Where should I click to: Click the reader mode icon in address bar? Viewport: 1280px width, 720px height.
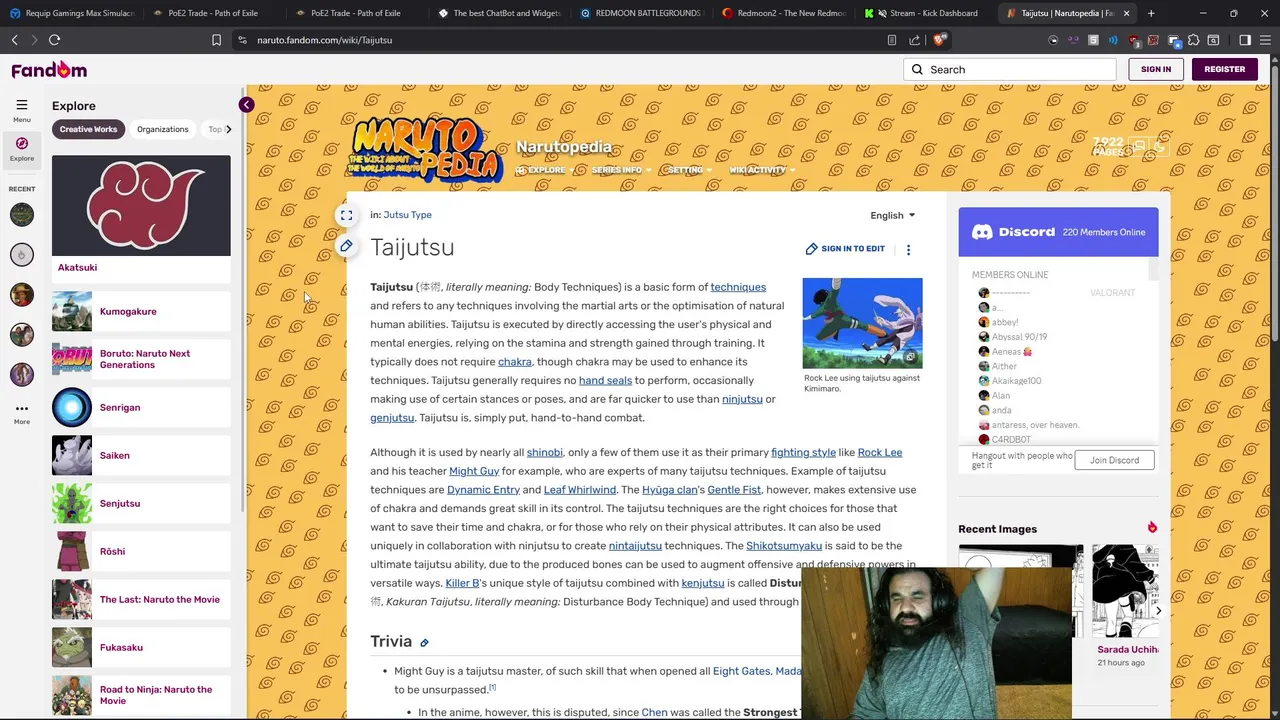(891, 40)
